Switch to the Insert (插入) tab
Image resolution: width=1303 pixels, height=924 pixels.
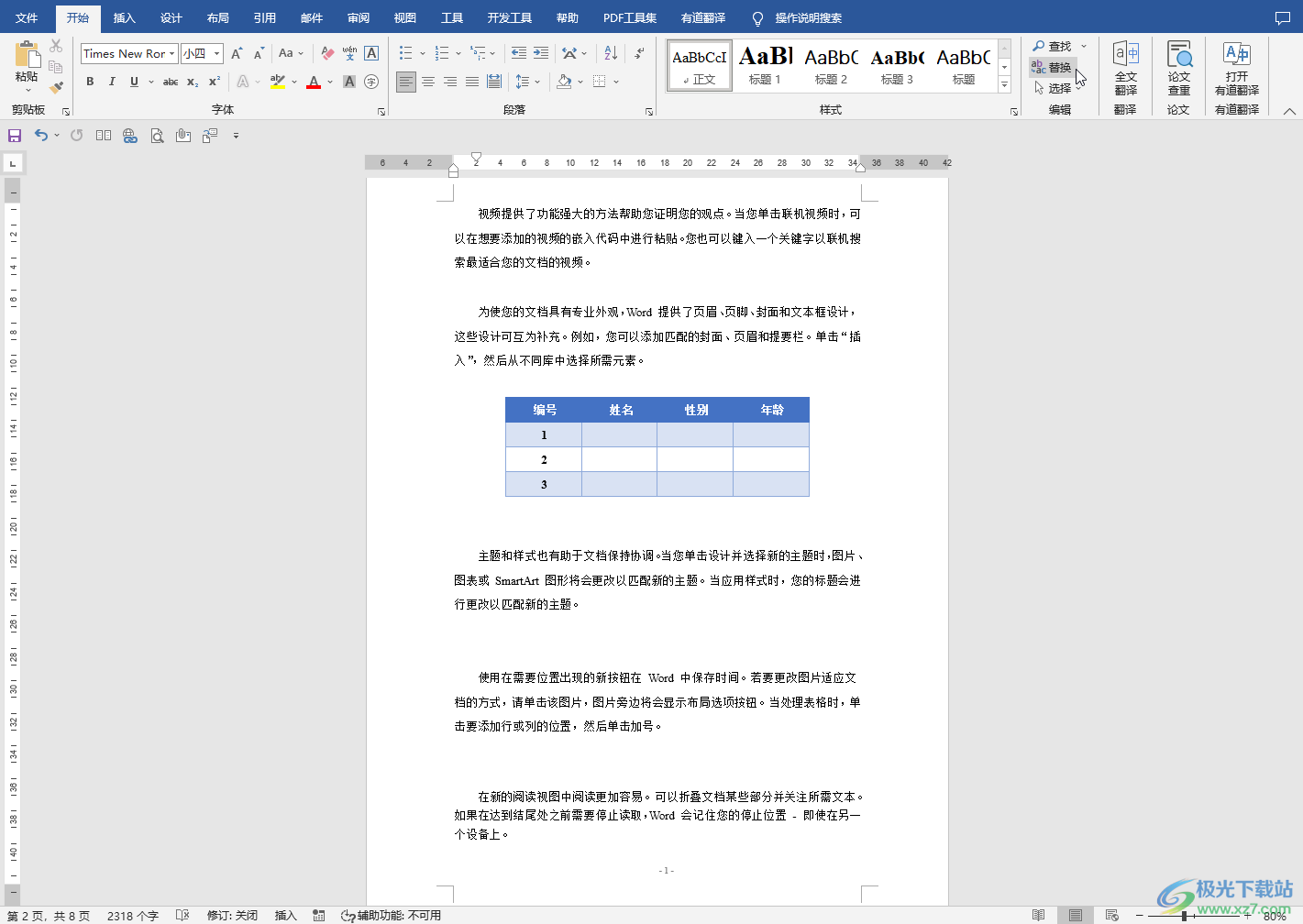click(x=124, y=17)
